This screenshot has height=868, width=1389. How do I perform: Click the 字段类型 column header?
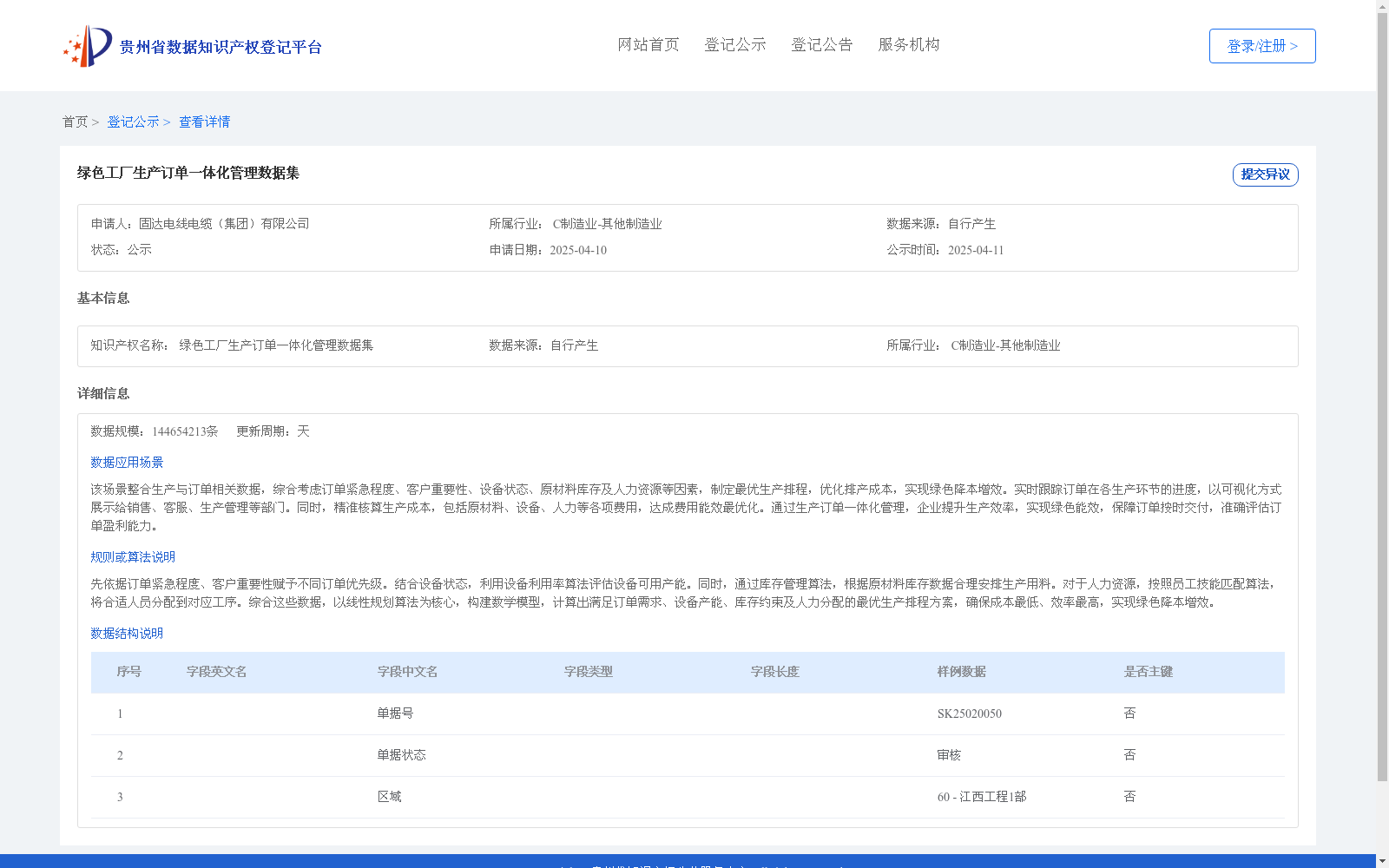tap(589, 672)
